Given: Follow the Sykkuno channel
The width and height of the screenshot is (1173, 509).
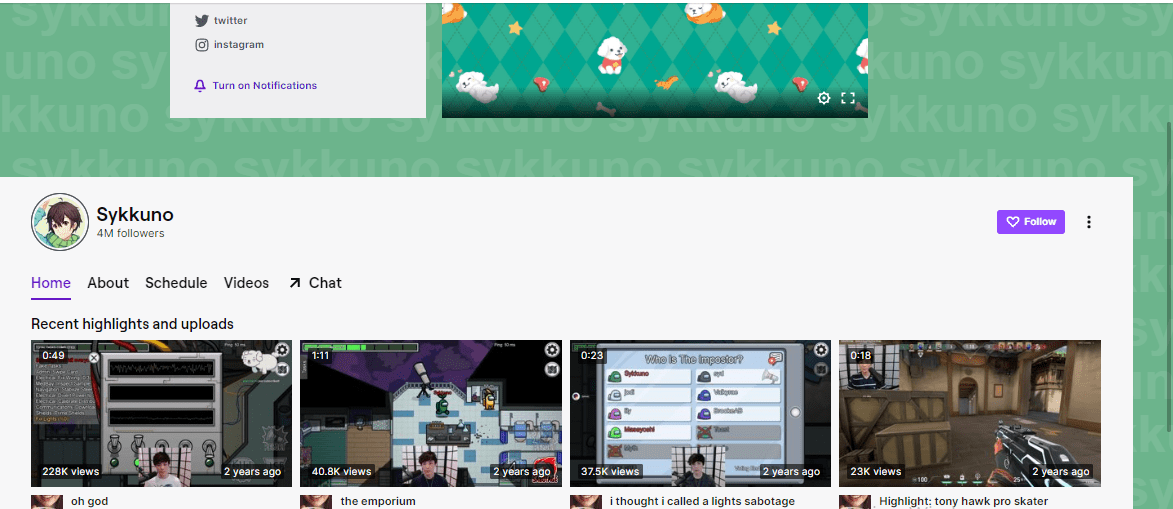Looking at the screenshot, I should click(x=1030, y=222).
